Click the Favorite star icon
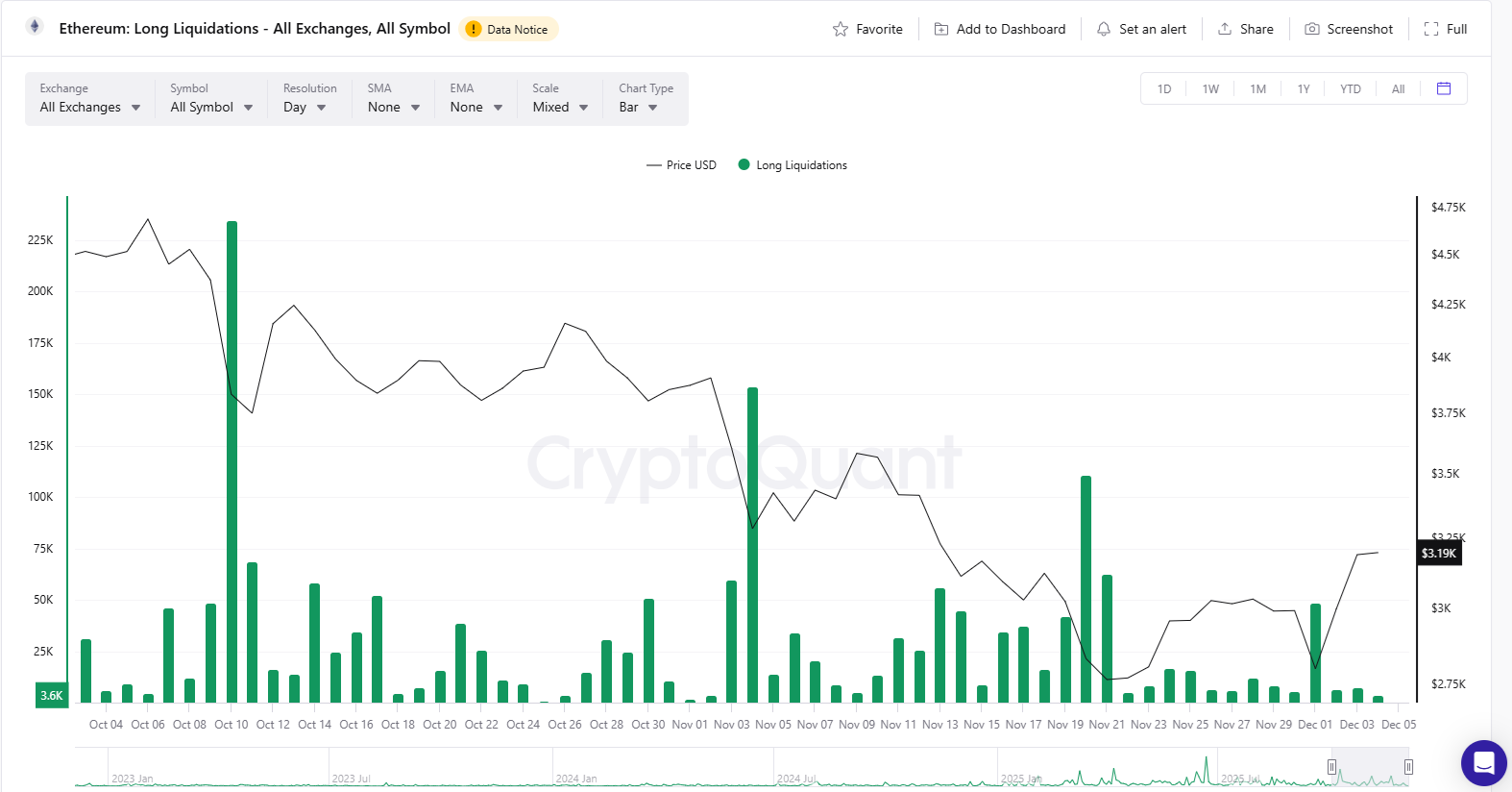 841,29
